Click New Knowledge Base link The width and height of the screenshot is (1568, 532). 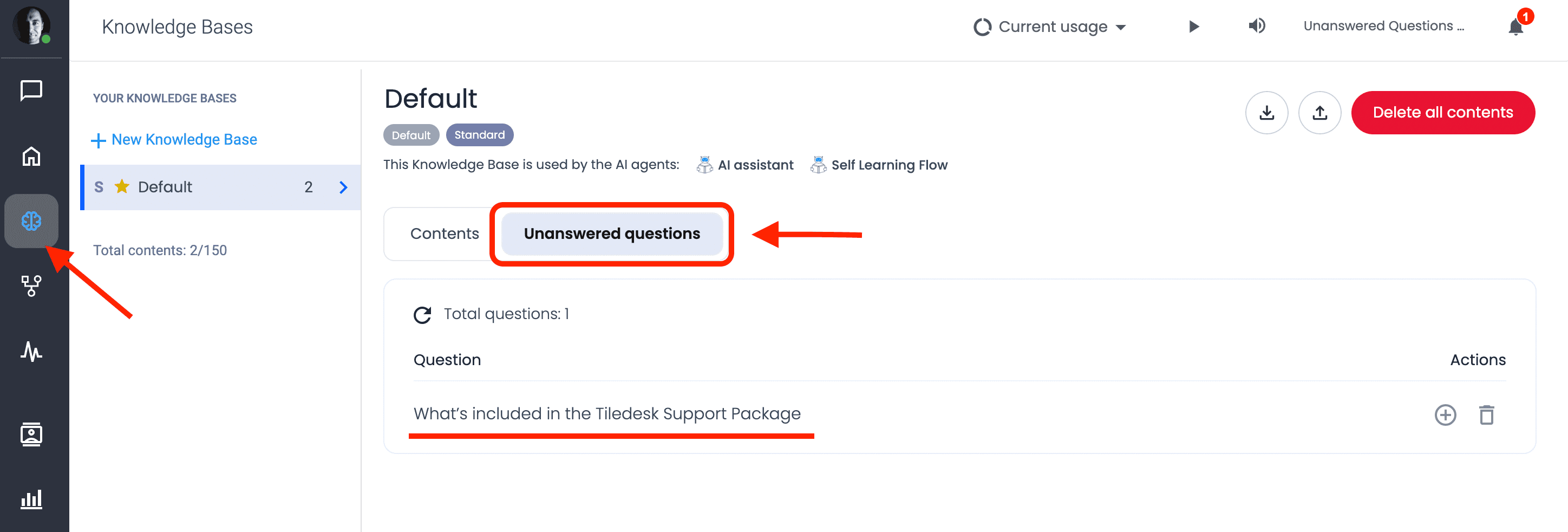pos(174,140)
